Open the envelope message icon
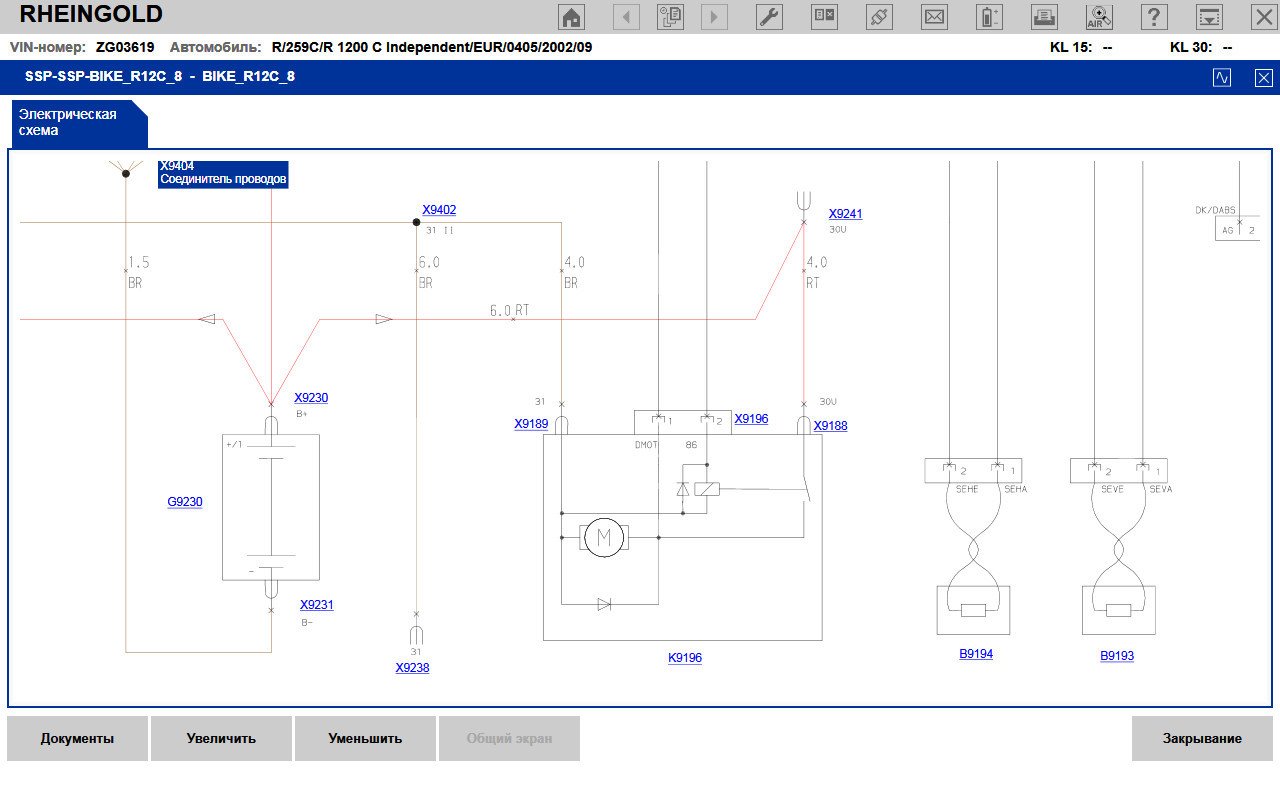The image size is (1280, 800). [934, 17]
